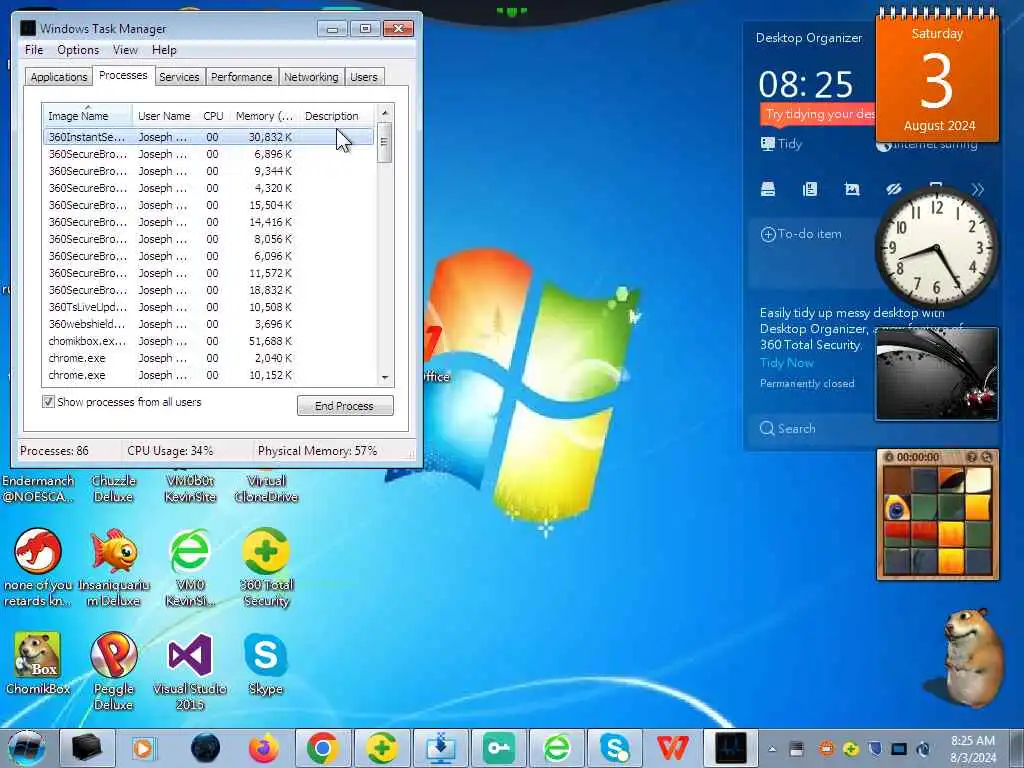This screenshot has width=1024, height=768.
Task: Click the crossed-eye hide icon in Organizer
Action: point(893,189)
